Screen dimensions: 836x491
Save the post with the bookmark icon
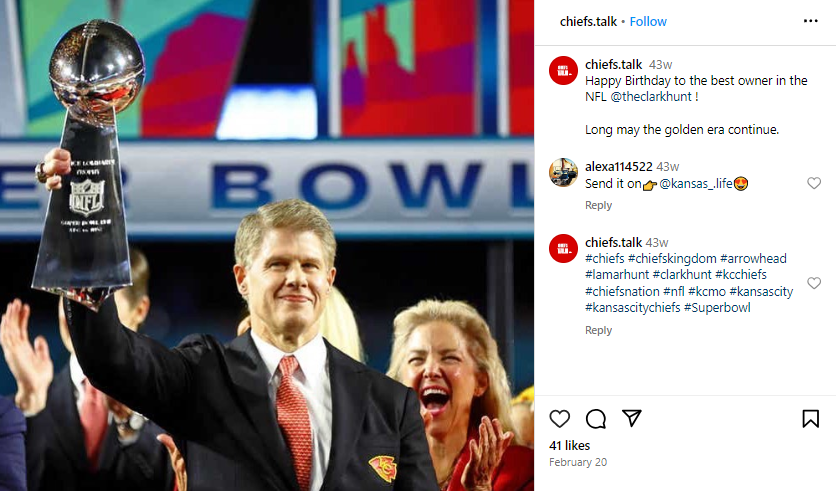(x=810, y=419)
